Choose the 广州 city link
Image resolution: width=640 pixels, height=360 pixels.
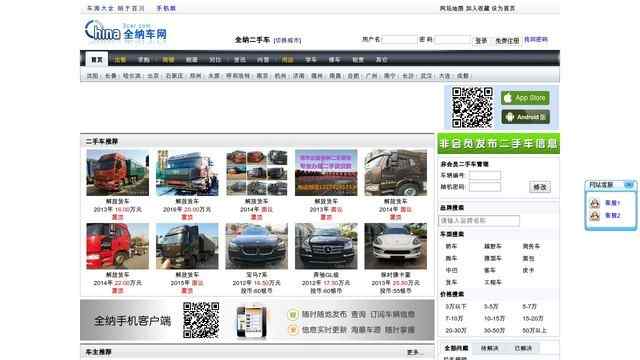pos(371,76)
